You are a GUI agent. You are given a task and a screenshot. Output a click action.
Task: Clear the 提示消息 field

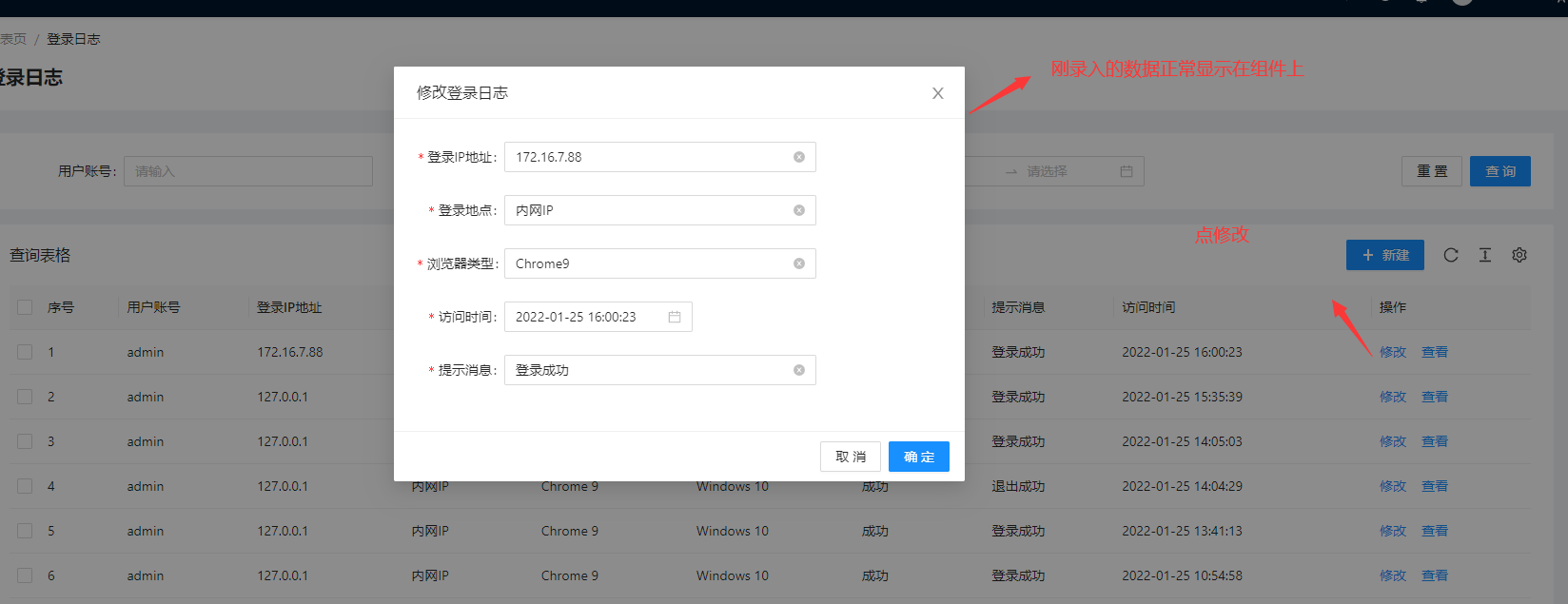799,370
